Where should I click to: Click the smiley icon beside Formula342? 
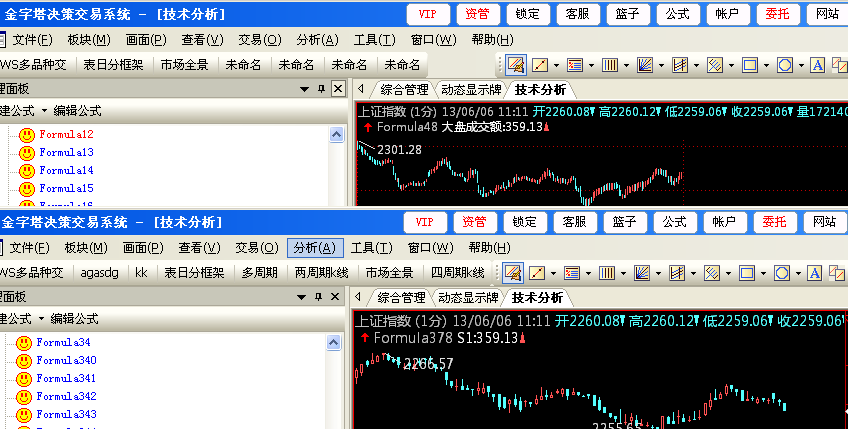pos(24,397)
